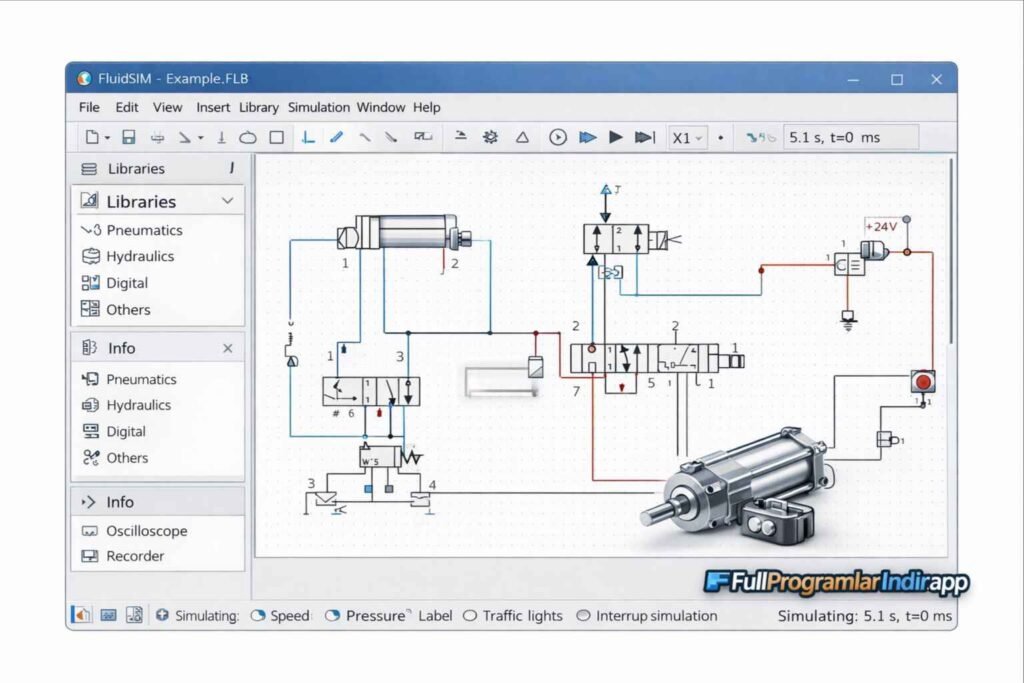
Task: Click the blue step-forward simulation icon
Action: (587, 137)
